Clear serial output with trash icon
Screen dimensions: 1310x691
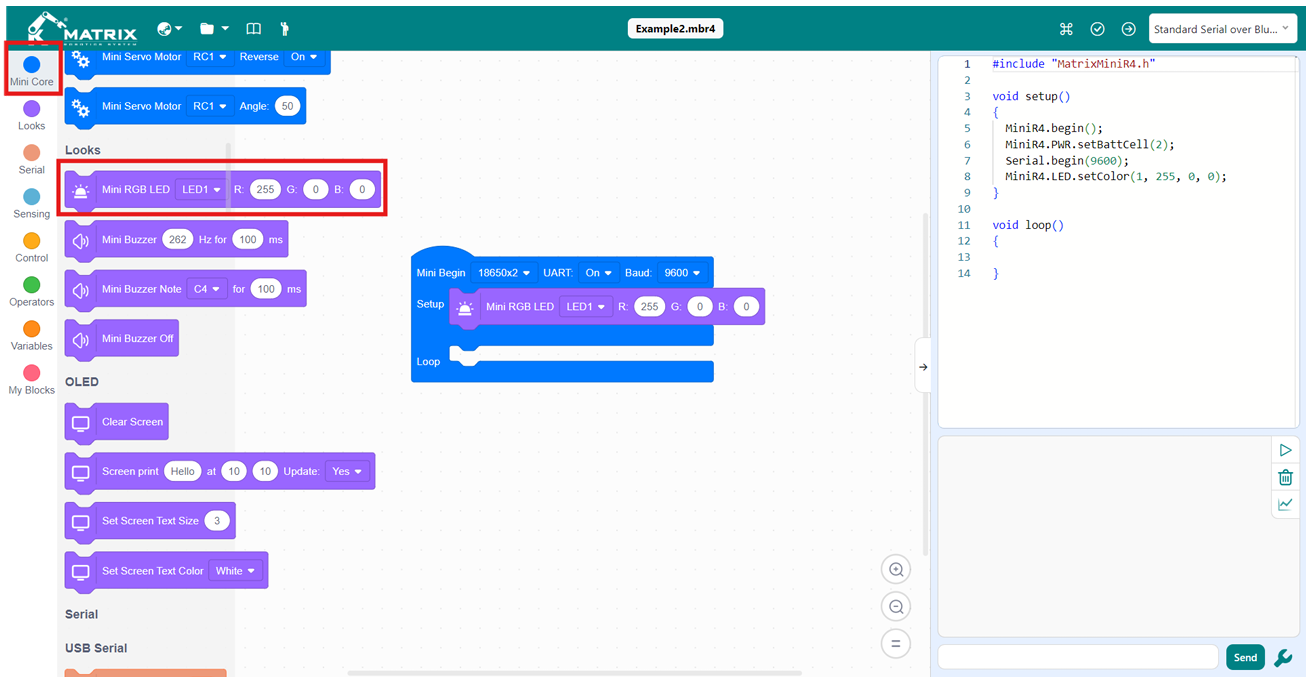pyautogui.click(x=1285, y=478)
